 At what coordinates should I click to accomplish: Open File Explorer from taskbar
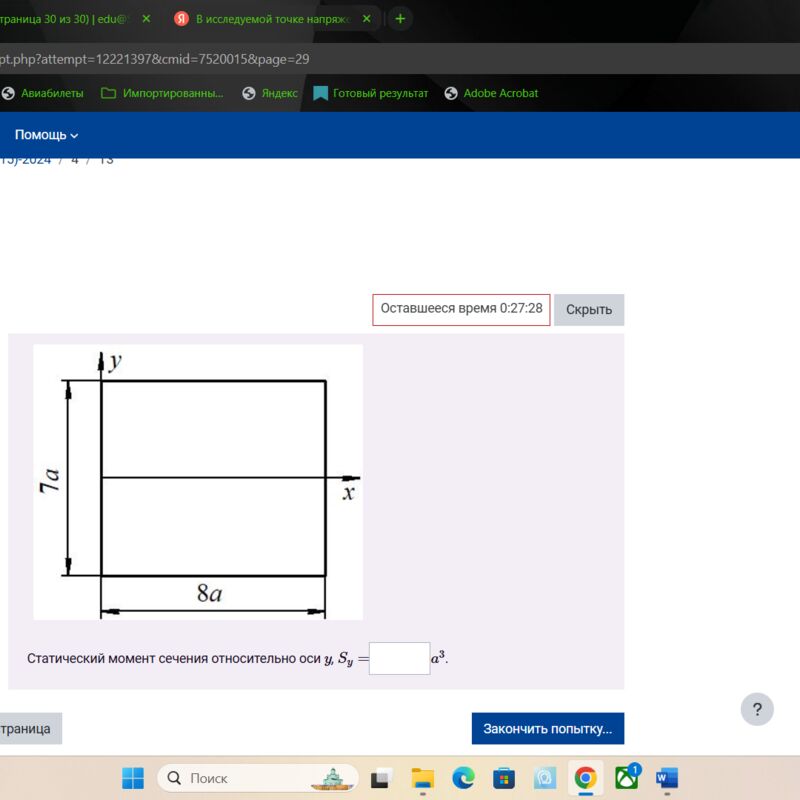click(423, 778)
